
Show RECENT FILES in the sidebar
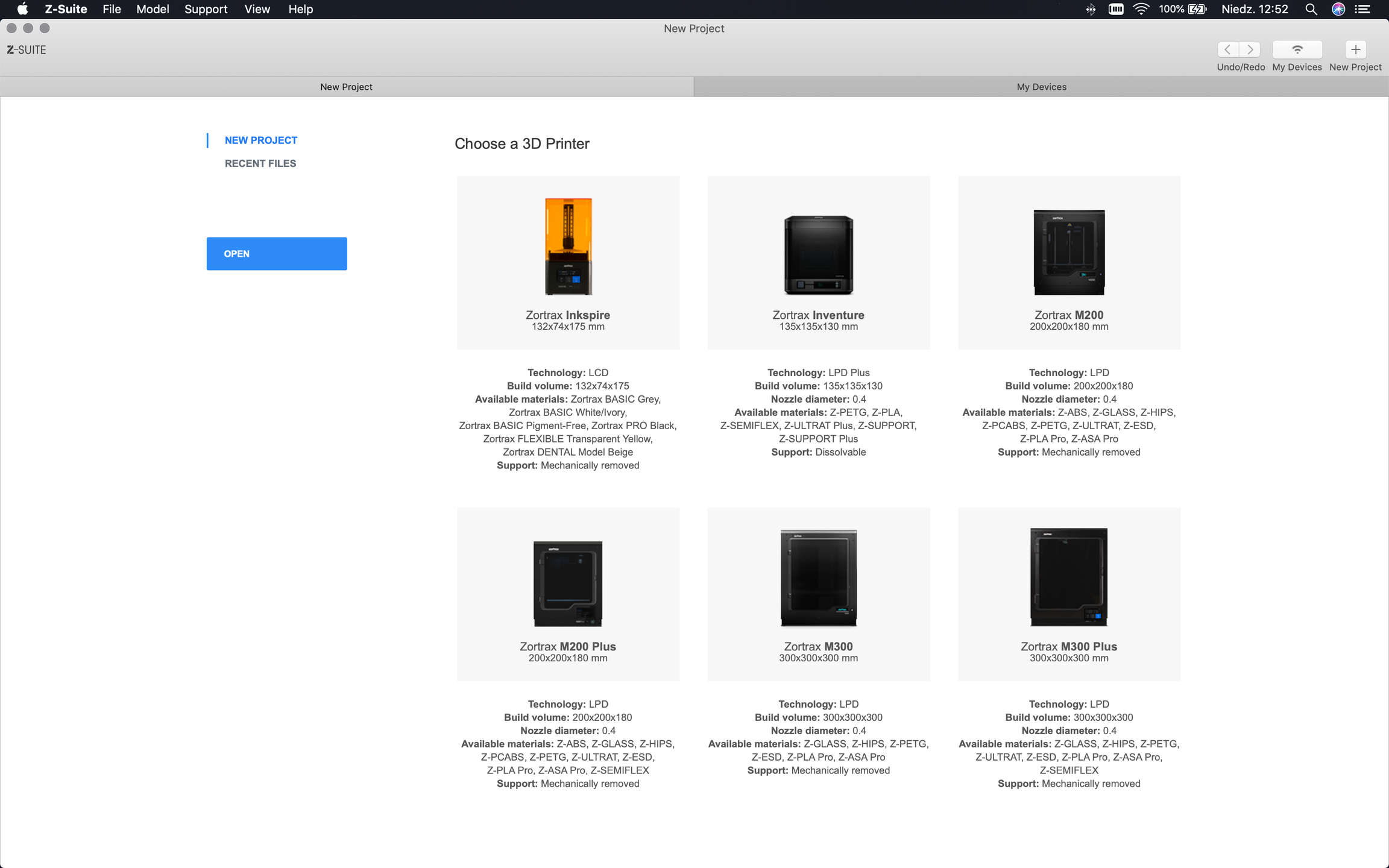point(260,163)
